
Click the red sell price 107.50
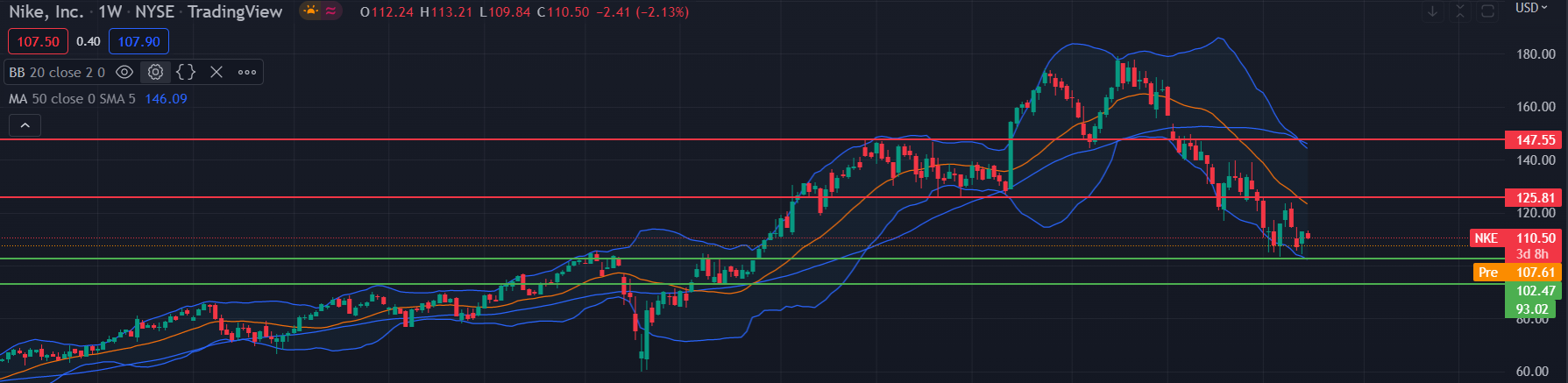tap(38, 41)
